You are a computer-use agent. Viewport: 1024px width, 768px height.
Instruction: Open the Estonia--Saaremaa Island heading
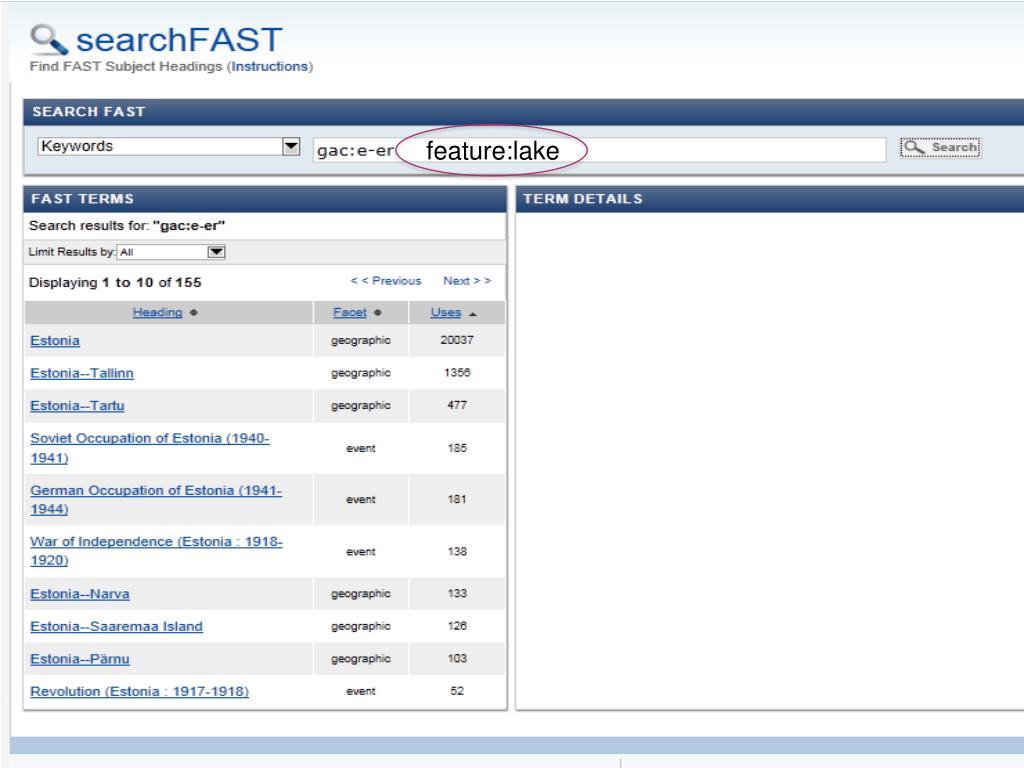pos(116,626)
